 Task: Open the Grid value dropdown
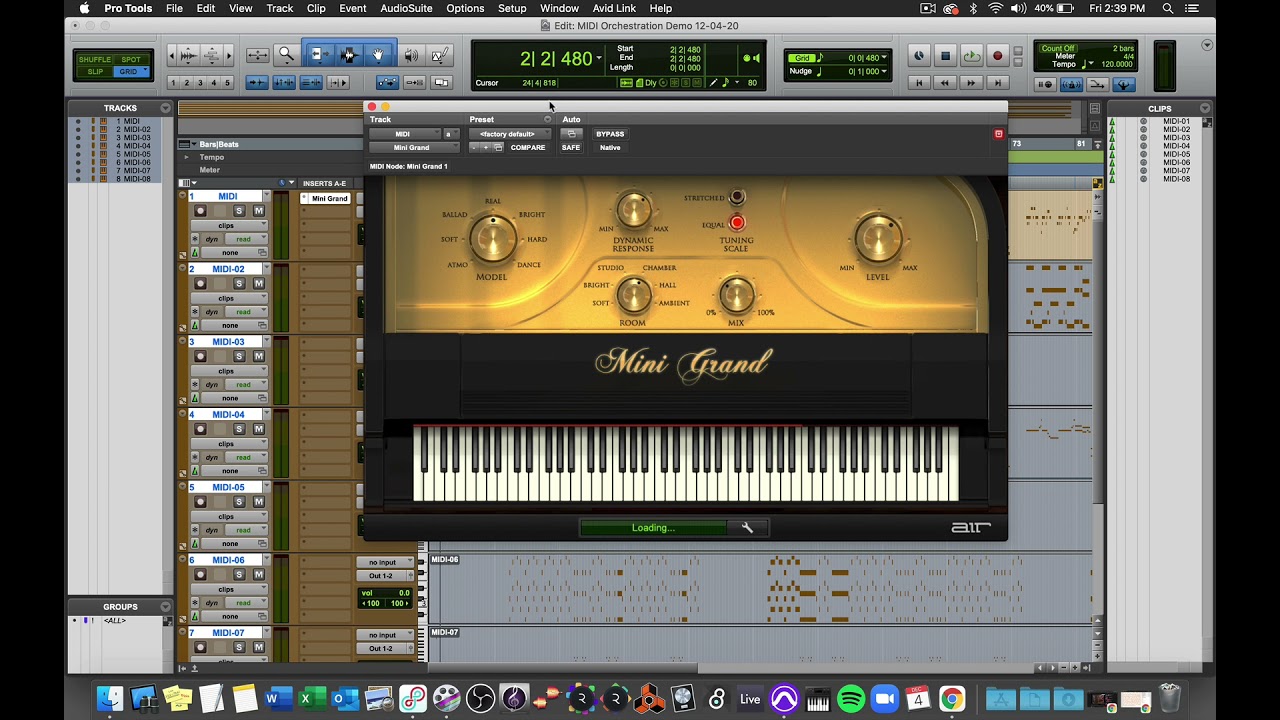pos(884,58)
